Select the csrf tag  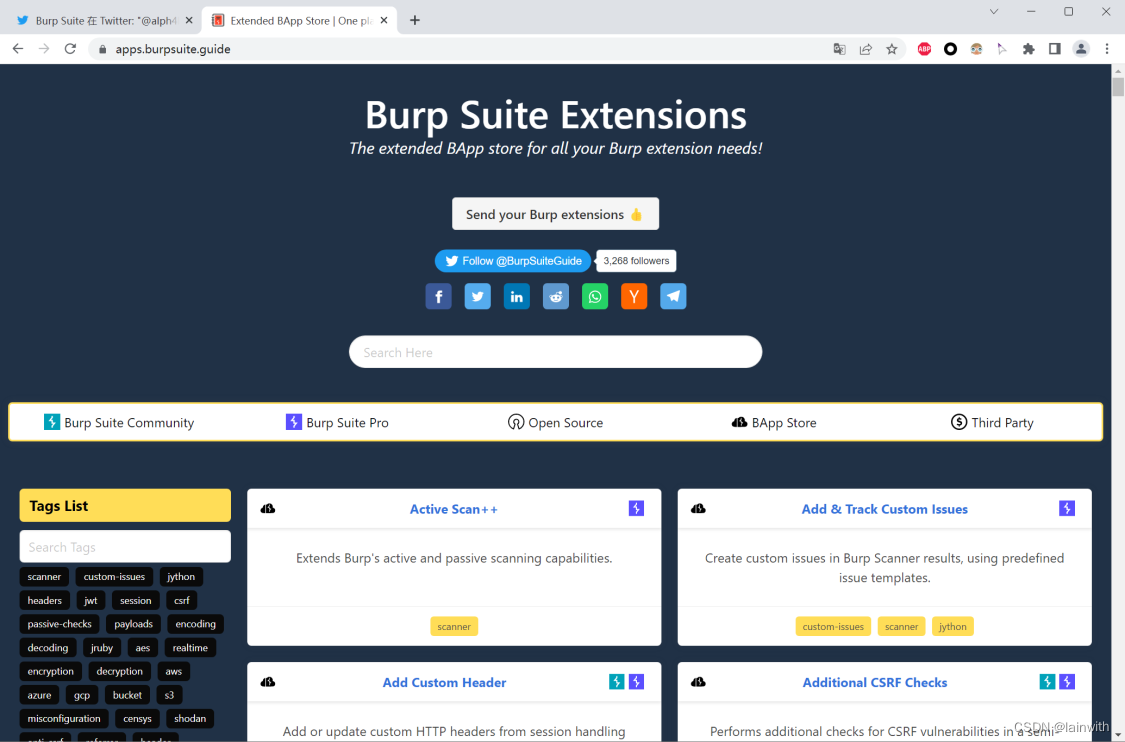click(182, 600)
